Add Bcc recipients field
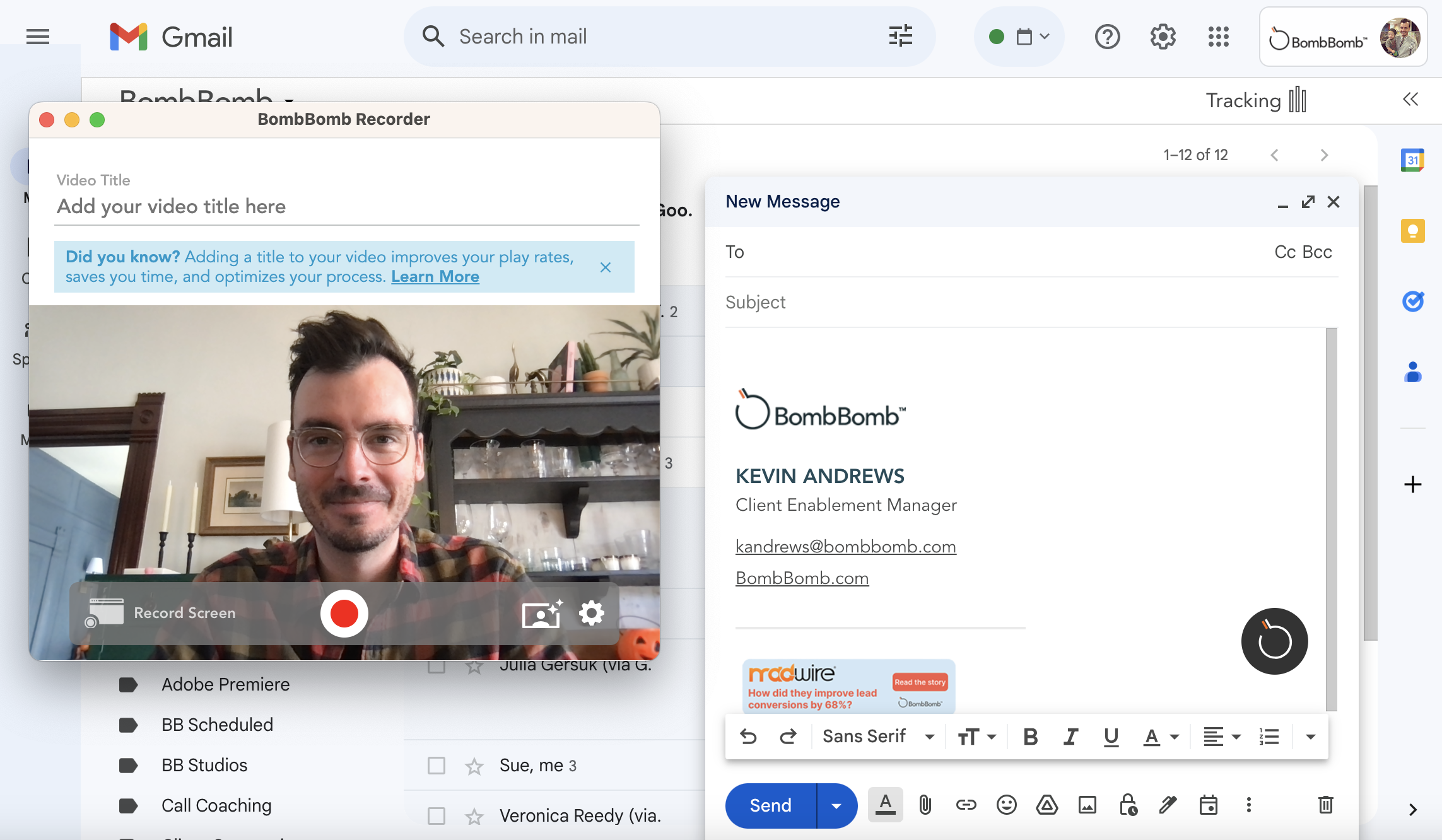The image size is (1442, 840). [1317, 252]
